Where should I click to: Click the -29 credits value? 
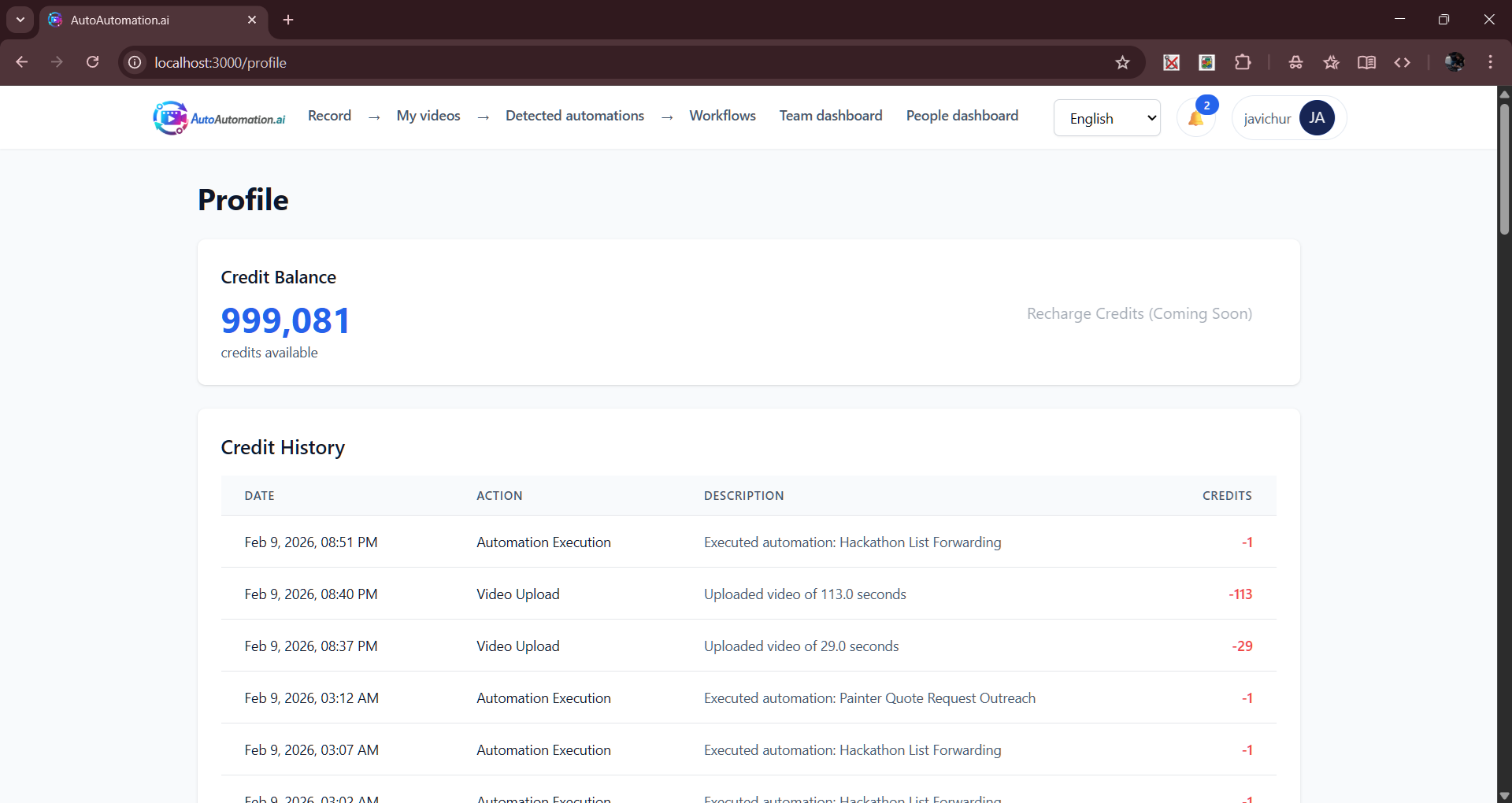1242,646
